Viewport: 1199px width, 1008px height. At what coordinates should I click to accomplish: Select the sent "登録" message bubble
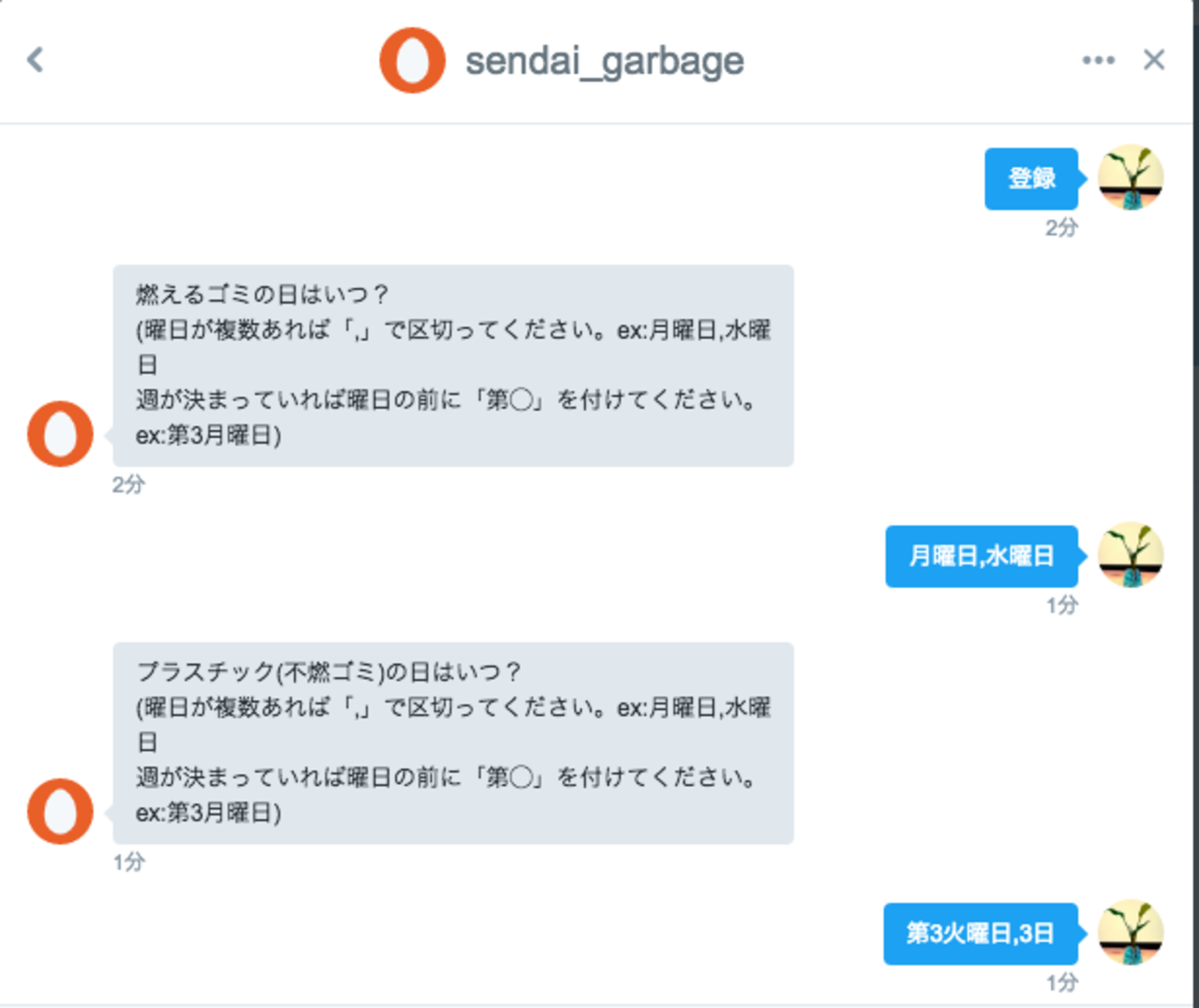click(1031, 178)
